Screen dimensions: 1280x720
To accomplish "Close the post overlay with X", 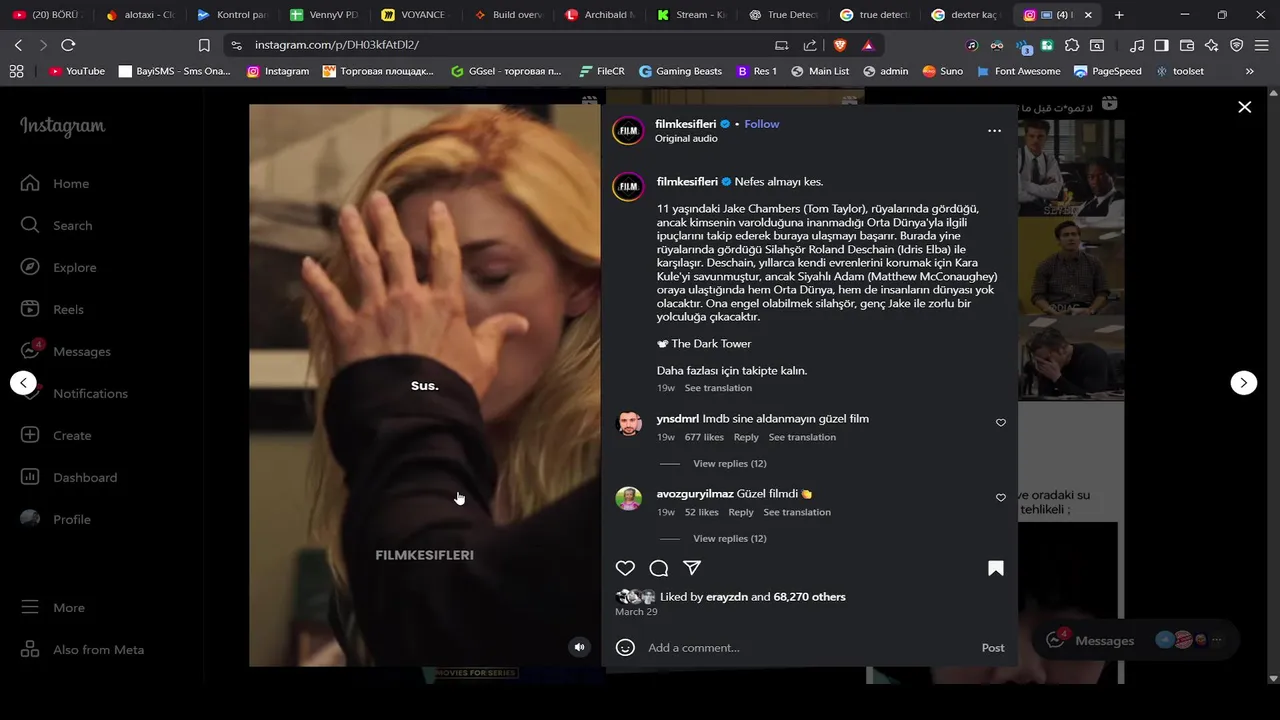I will point(1244,107).
